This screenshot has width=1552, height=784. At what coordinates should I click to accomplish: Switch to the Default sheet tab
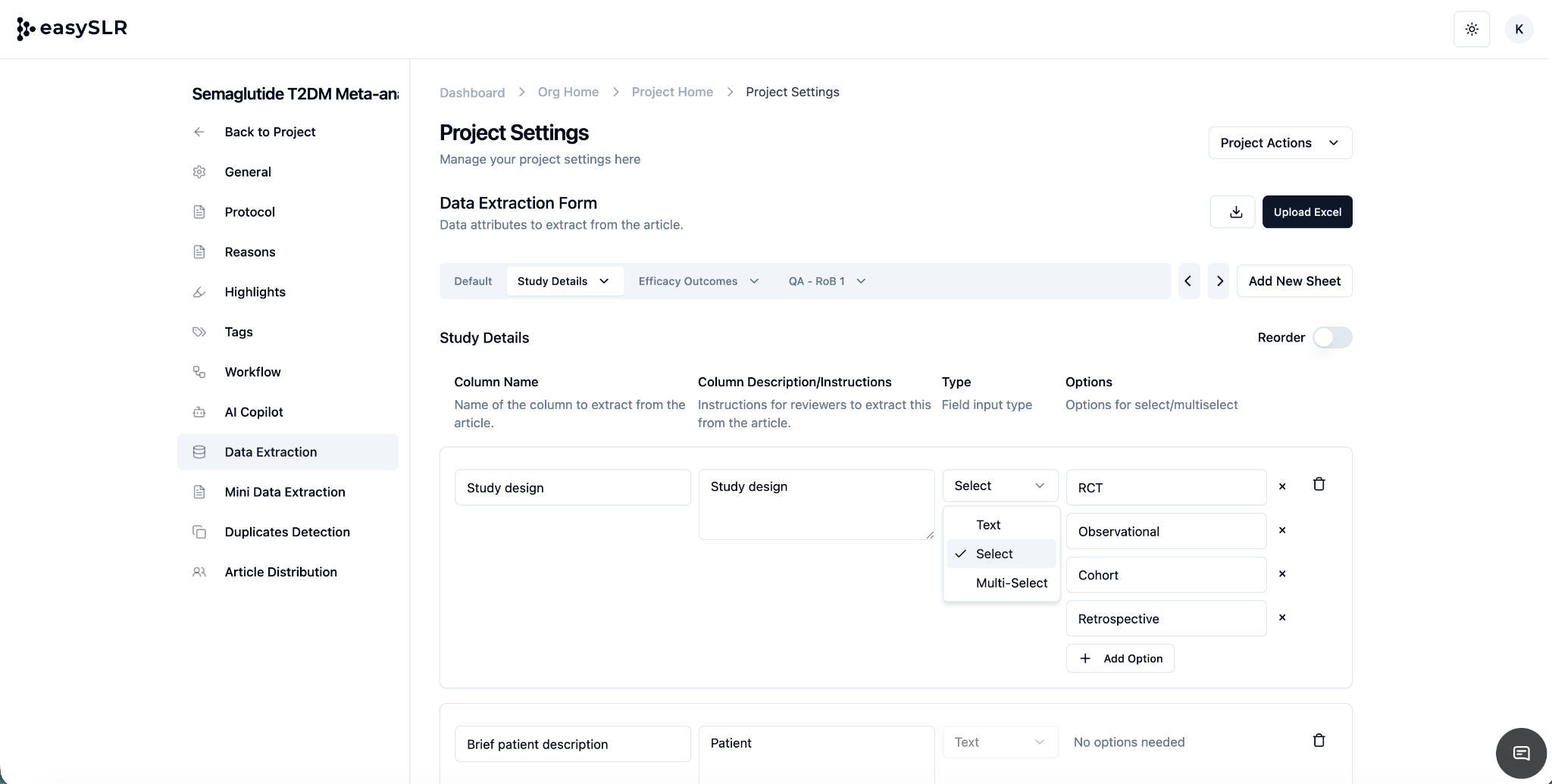pos(473,281)
